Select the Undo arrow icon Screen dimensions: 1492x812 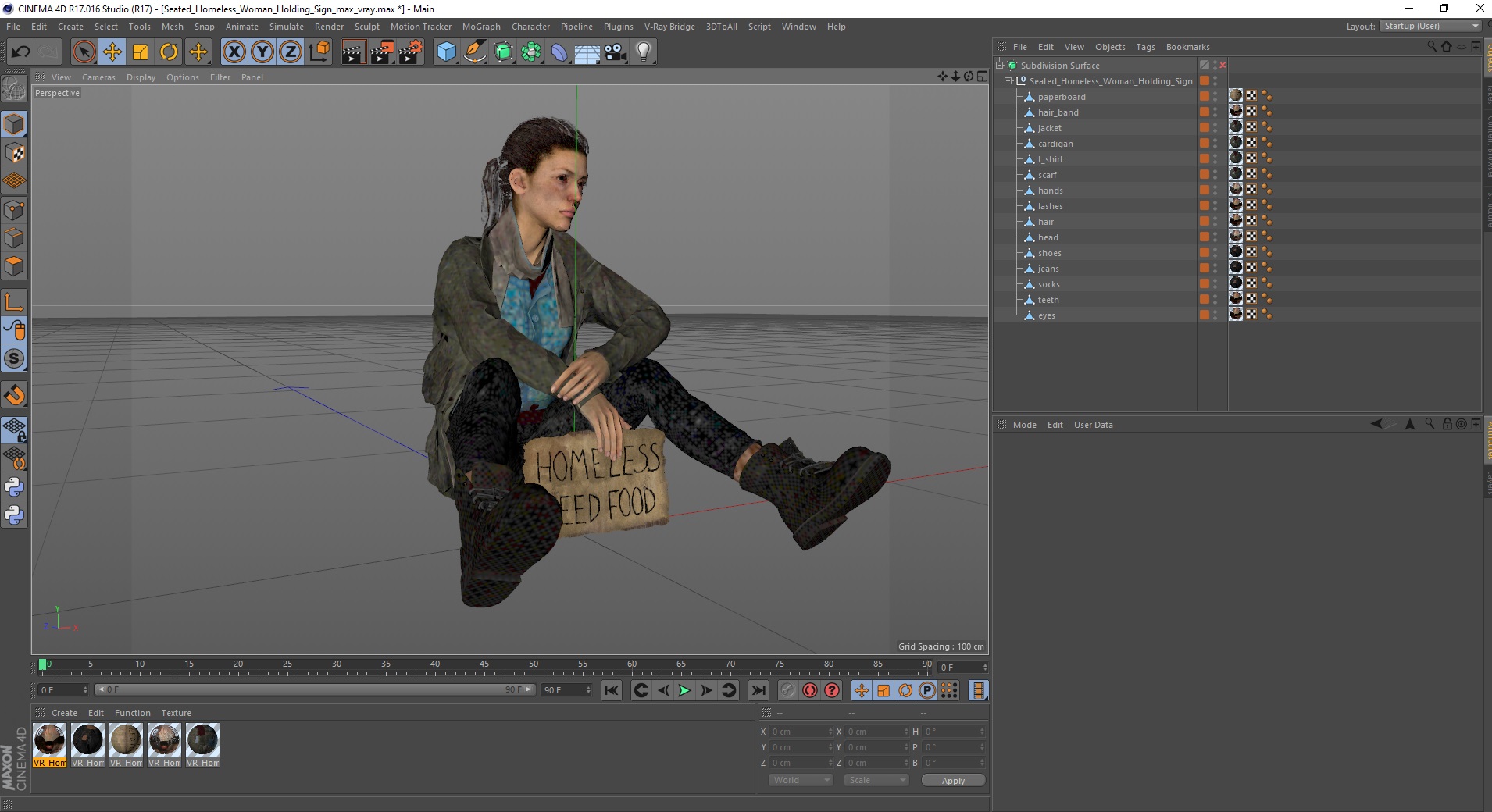pos(20,52)
